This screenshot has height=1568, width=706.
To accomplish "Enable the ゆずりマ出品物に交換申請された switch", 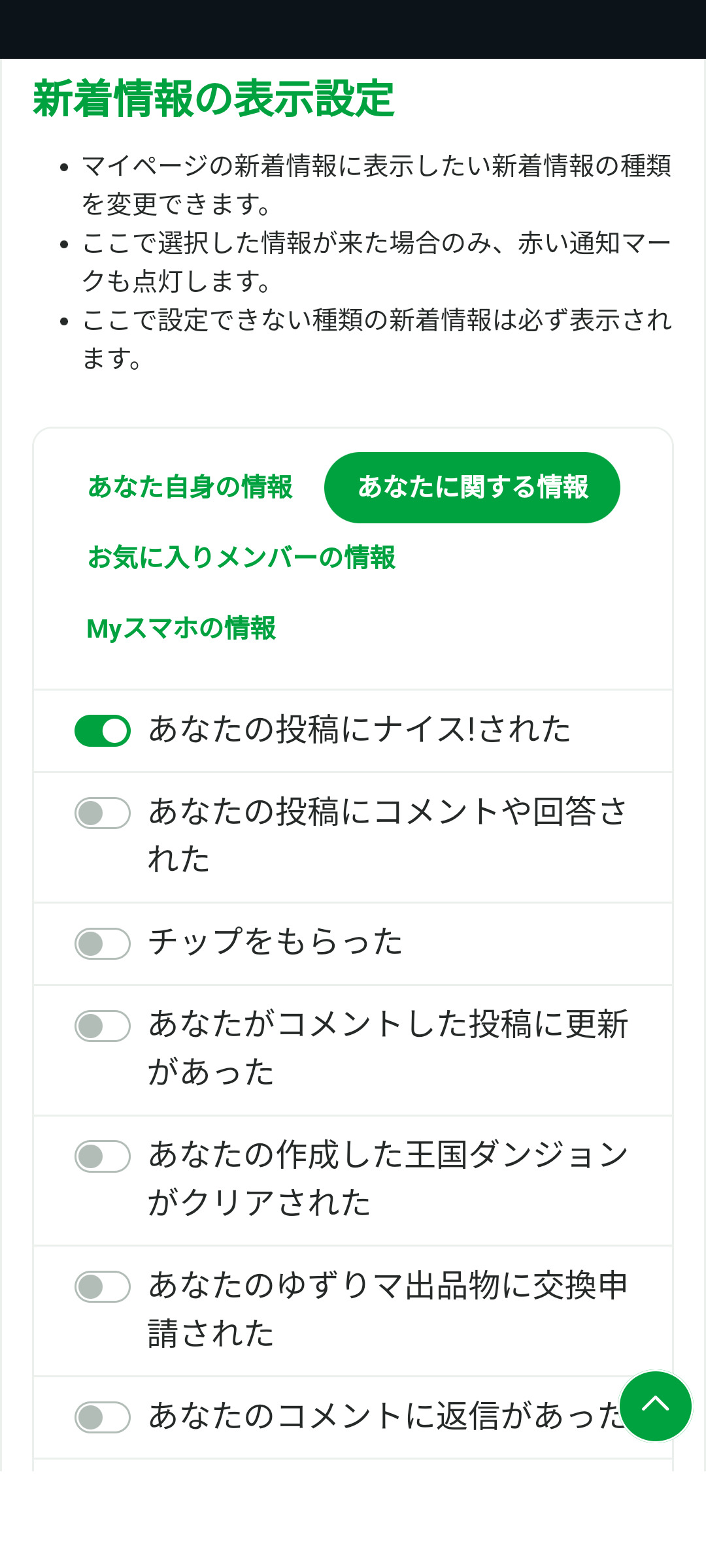I will point(103,1287).
